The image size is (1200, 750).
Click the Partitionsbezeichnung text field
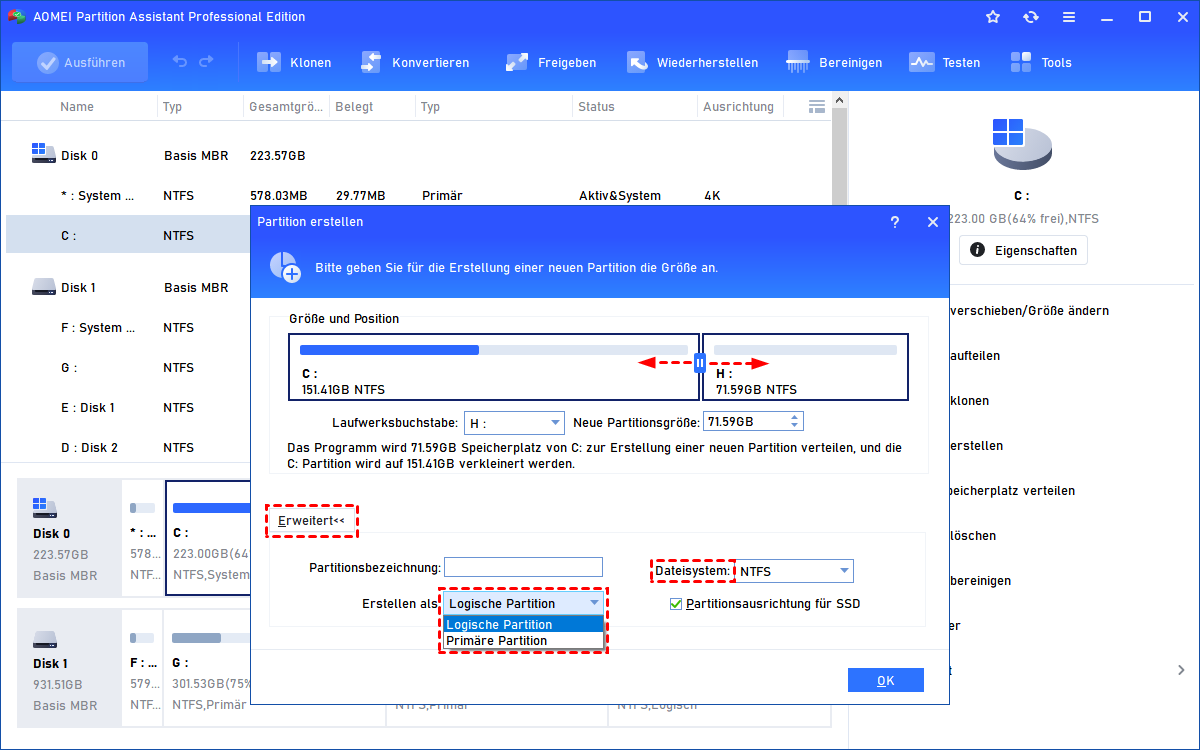pos(524,567)
